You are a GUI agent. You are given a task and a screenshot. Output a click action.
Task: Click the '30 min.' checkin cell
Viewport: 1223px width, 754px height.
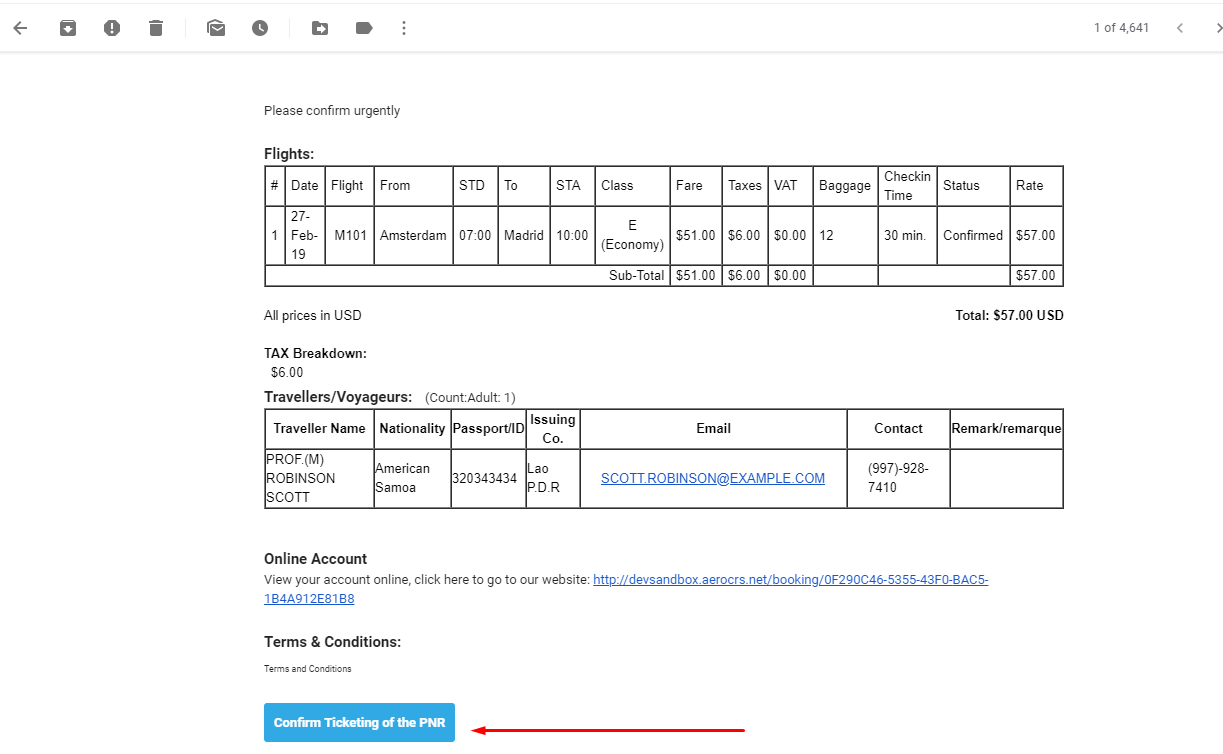coord(907,236)
